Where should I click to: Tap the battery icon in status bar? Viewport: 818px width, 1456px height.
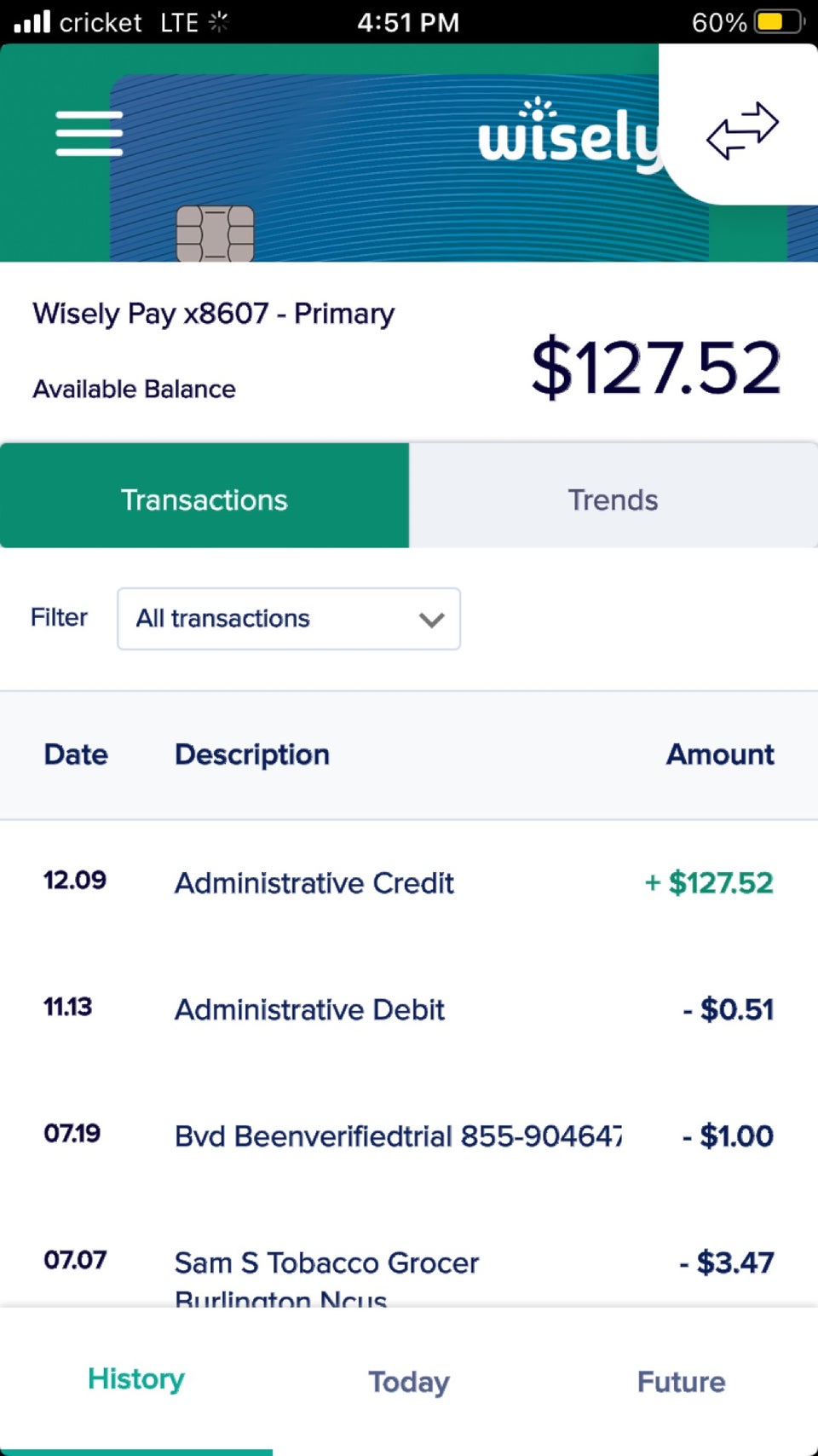pyautogui.click(x=779, y=21)
